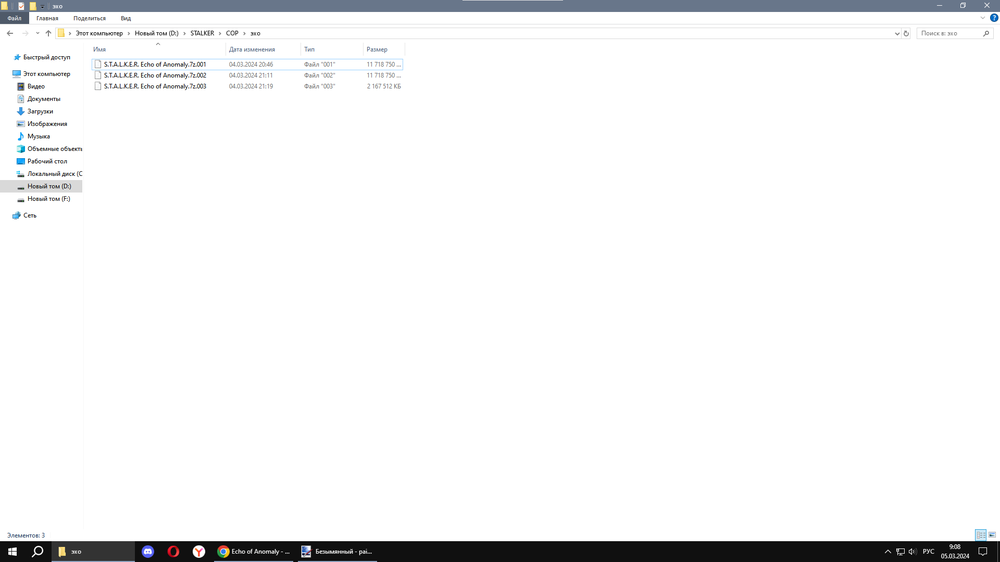Switch to the Главная ribbon tab
This screenshot has height=562, width=1000.
click(x=47, y=18)
